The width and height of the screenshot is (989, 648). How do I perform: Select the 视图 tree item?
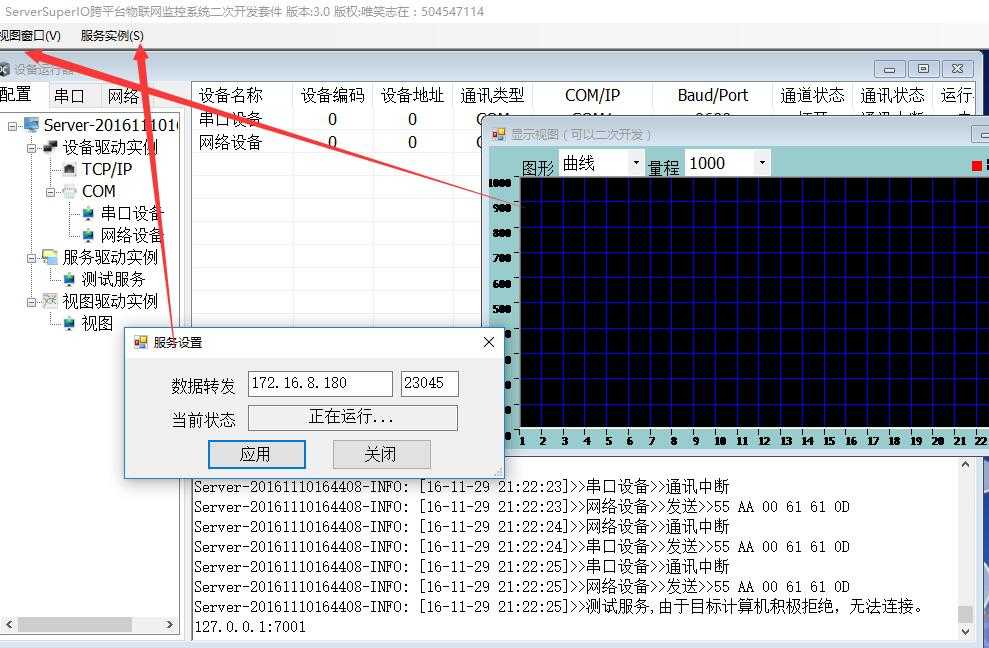click(x=97, y=323)
